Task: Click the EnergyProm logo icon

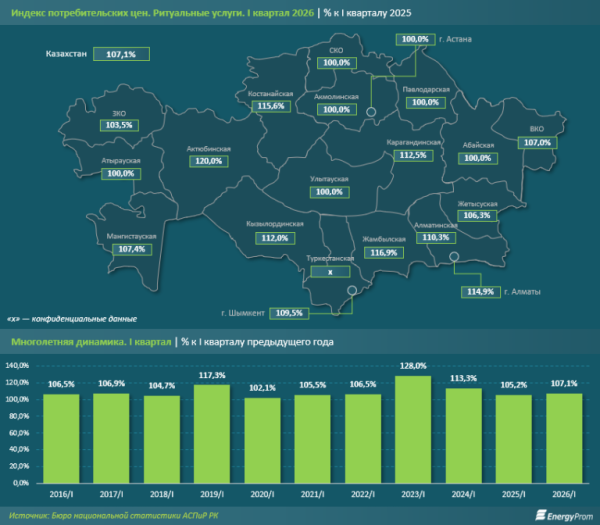Action: [x=540, y=515]
